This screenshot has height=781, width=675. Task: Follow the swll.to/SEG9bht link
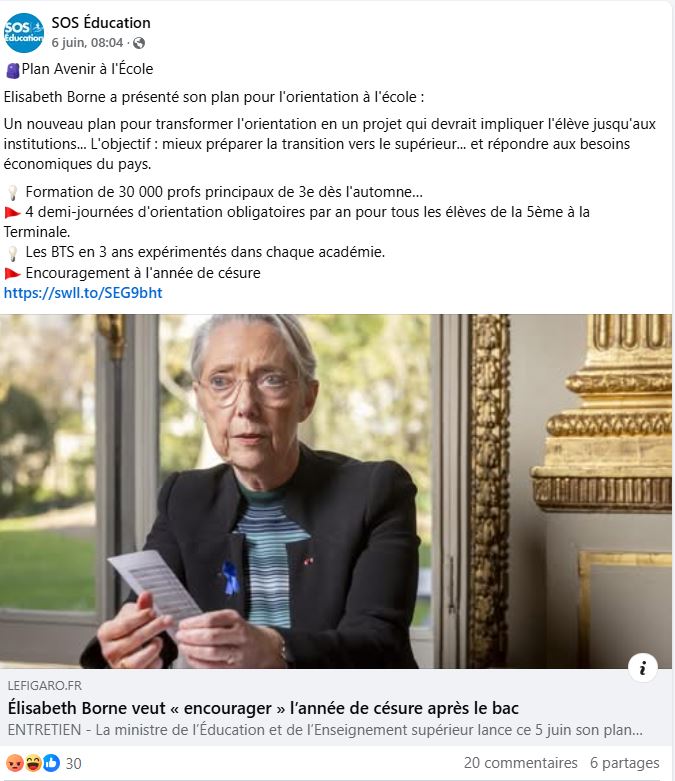tap(83, 293)
